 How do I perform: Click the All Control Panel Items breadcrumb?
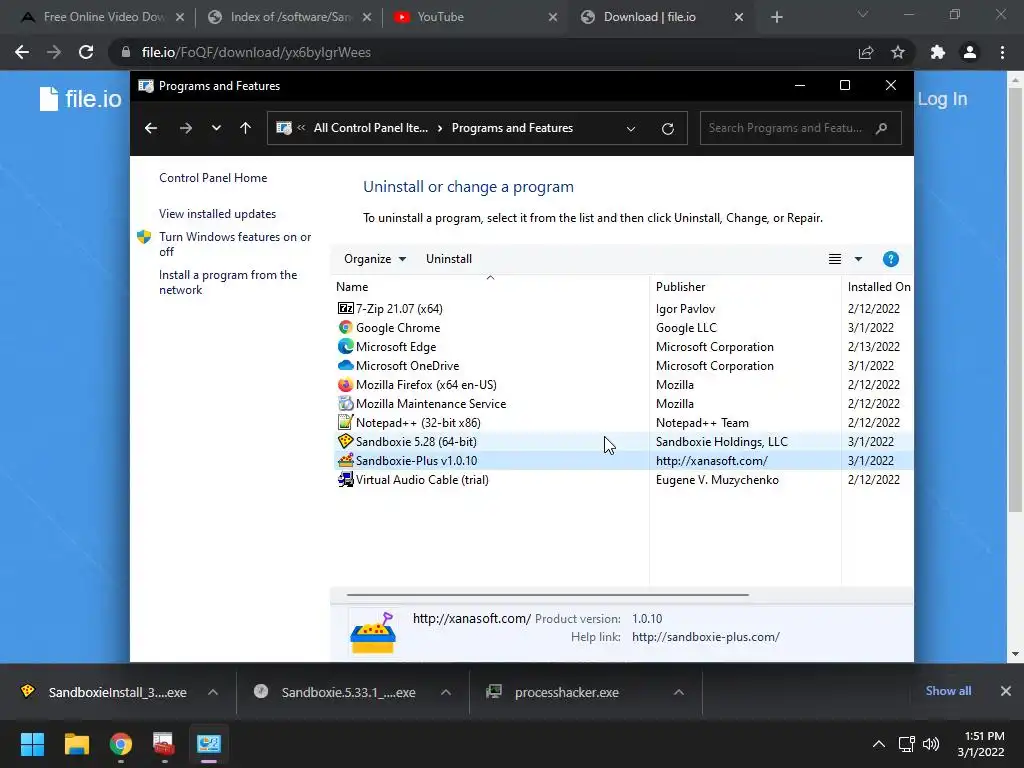click(370, 128)
